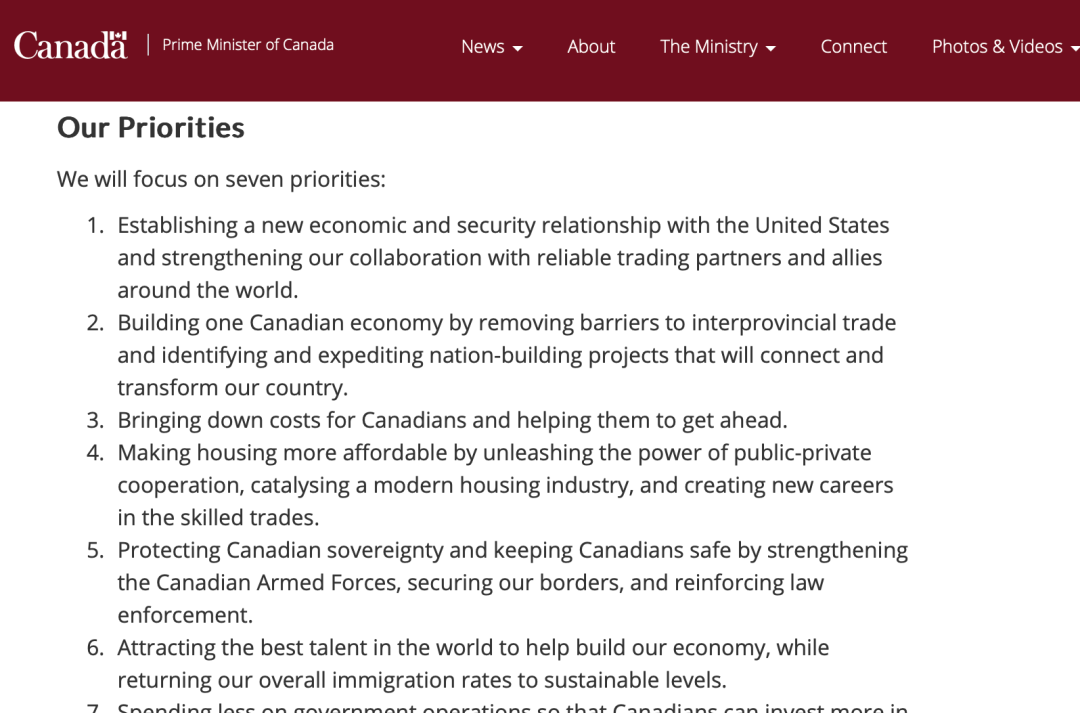Open the Photos & Videos menu

(x=1005, y=47)
